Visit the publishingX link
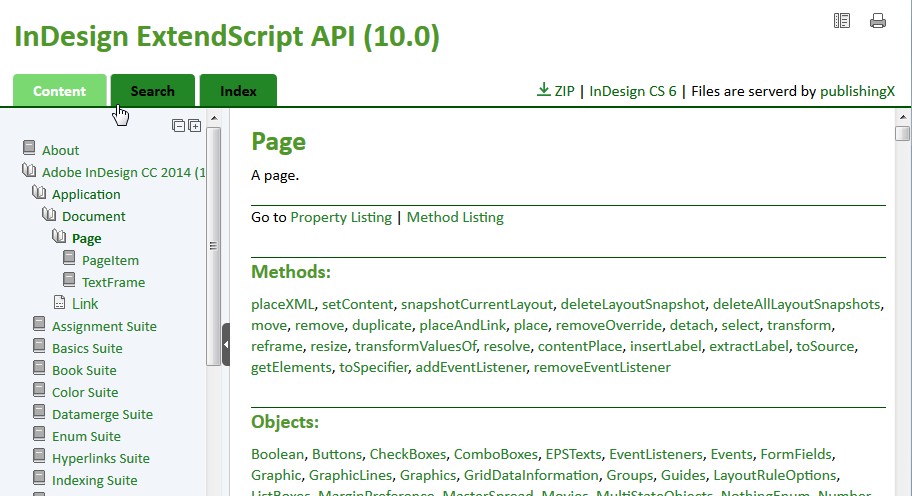 [857, 91]
